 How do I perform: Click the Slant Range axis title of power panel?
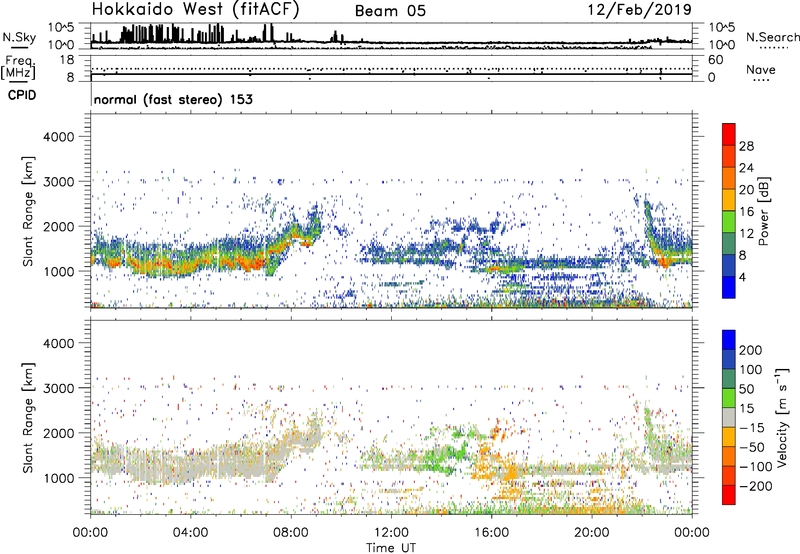point(28,211)
